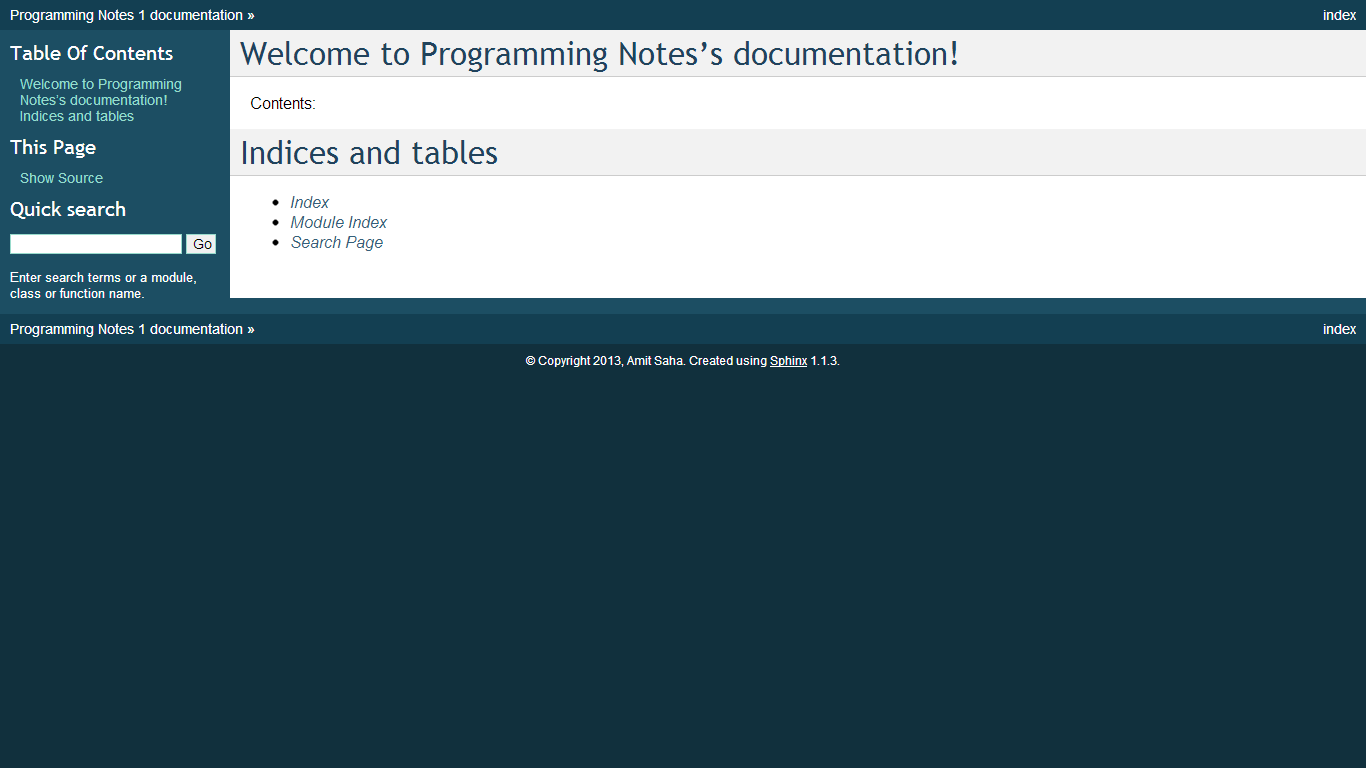The height and width of the screenshot is (768, 1366).
Task: Select the Welcome to Programming Notes heading
Action: pos(600,54)
